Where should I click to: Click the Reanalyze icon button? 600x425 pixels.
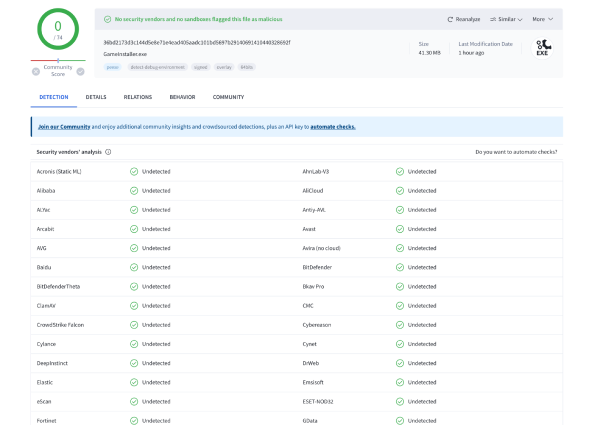[x=463, y=19]
